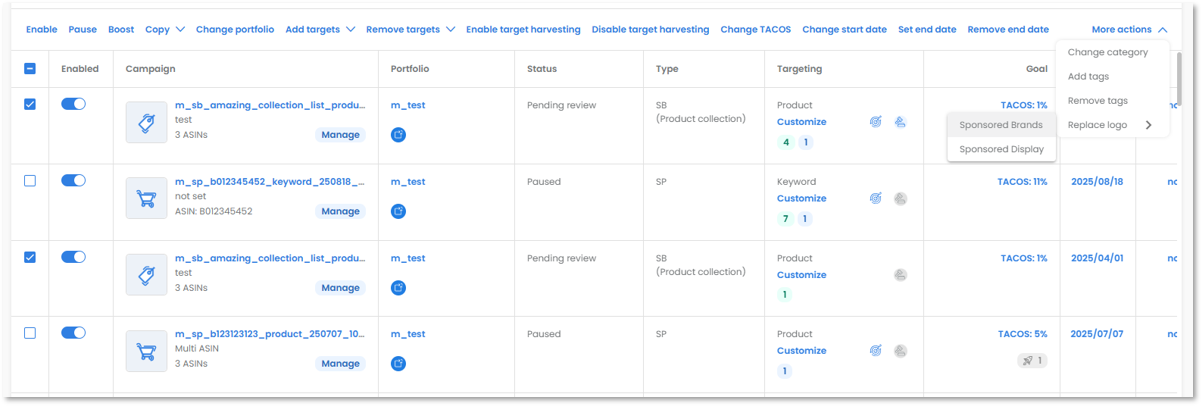The image size is (1202, 406).
Task: Collapse the More actions menu
Action: pyautogui.click(x=1129, y=29)
